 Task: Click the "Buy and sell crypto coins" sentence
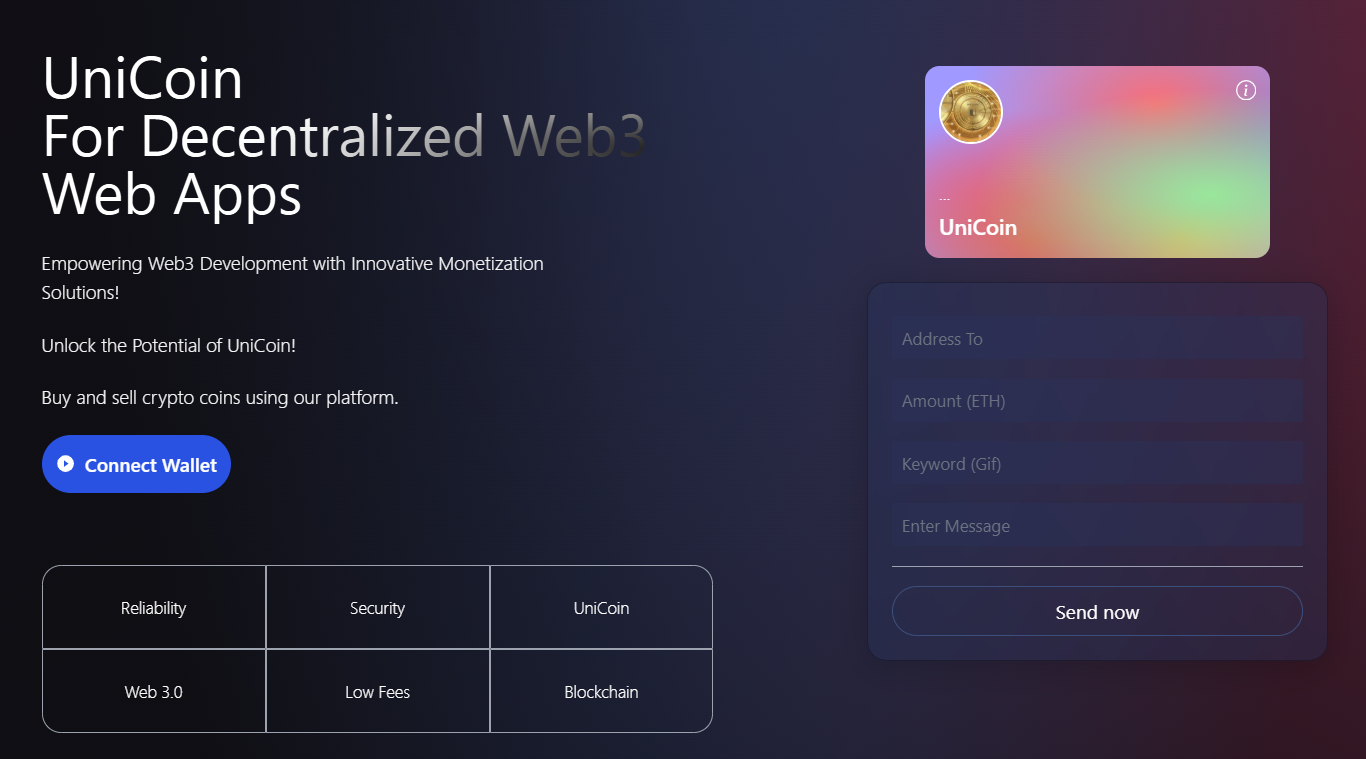click(x=220, y=398)
